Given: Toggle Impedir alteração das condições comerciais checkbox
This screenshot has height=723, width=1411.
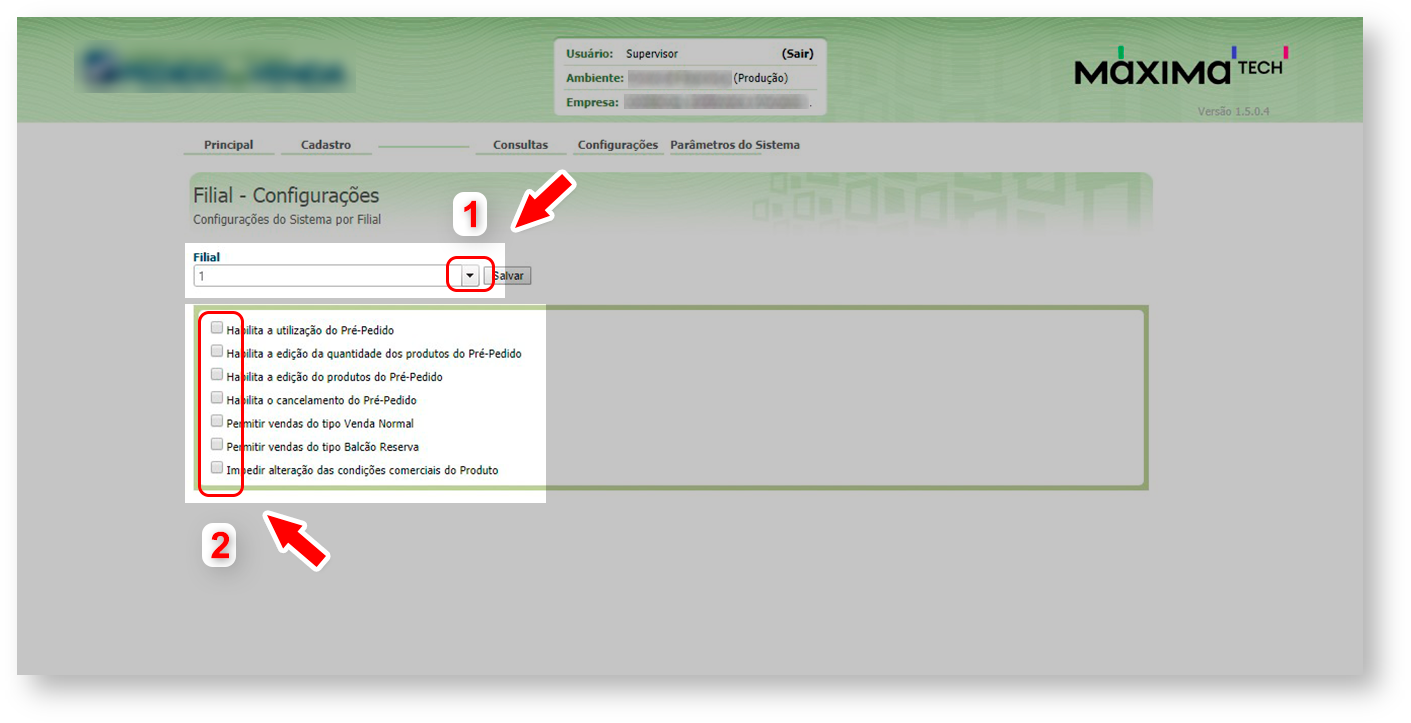Looking at the screenshot, I should coord(217,467).
